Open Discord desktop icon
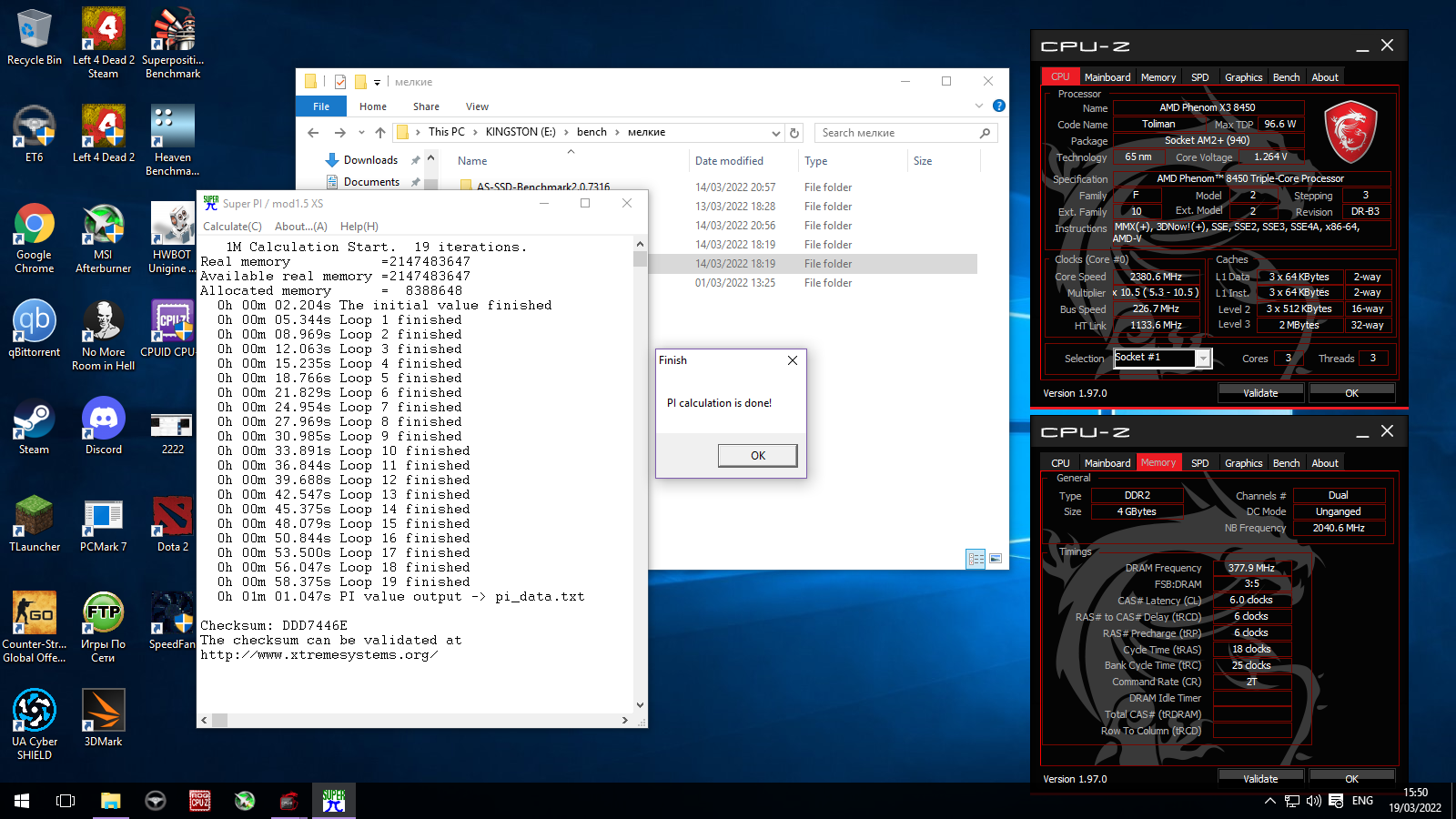 [x=104, y=426]
